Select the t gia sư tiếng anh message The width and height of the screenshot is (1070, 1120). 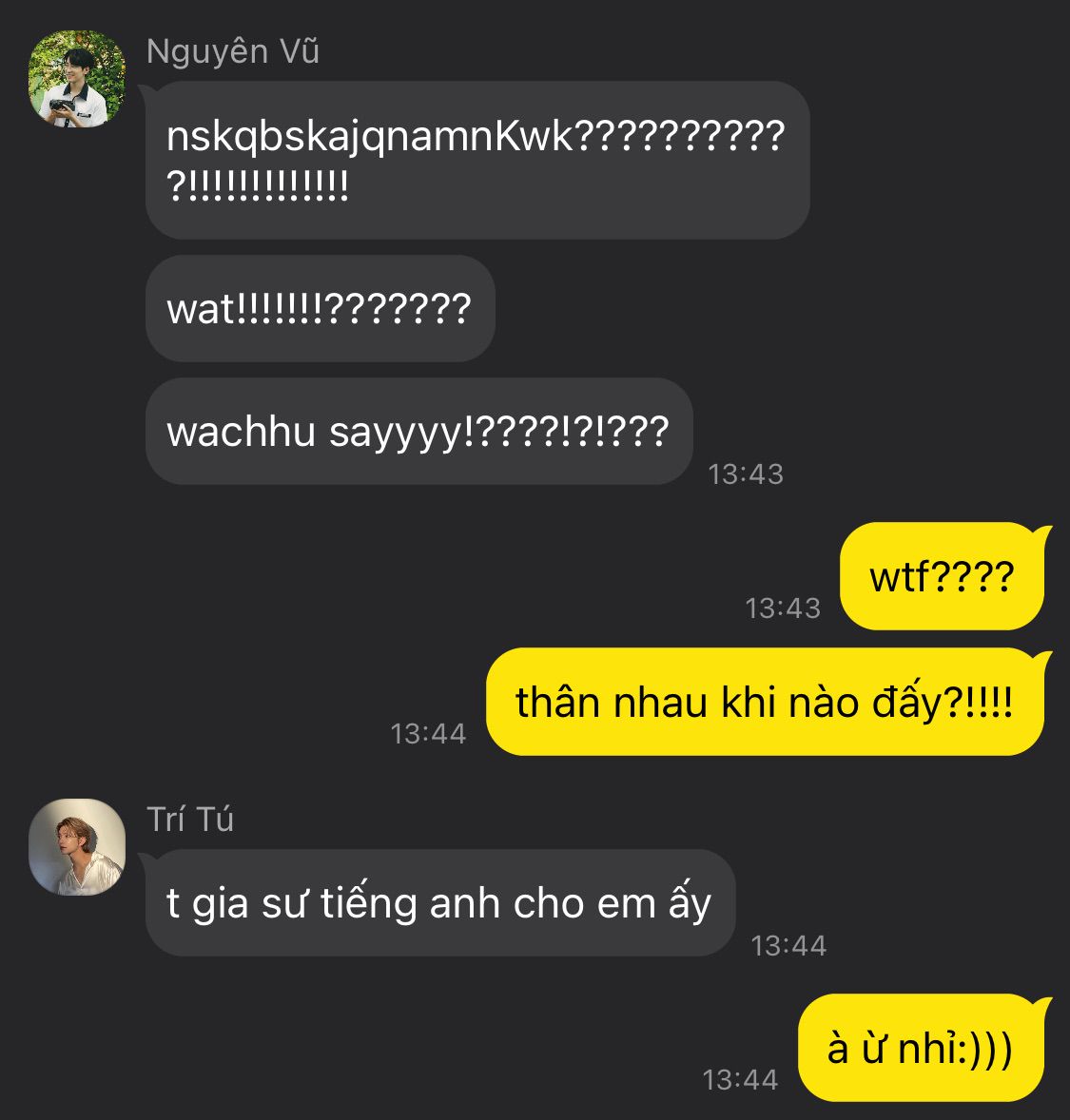pyautogui.click(x=440, y=903)
